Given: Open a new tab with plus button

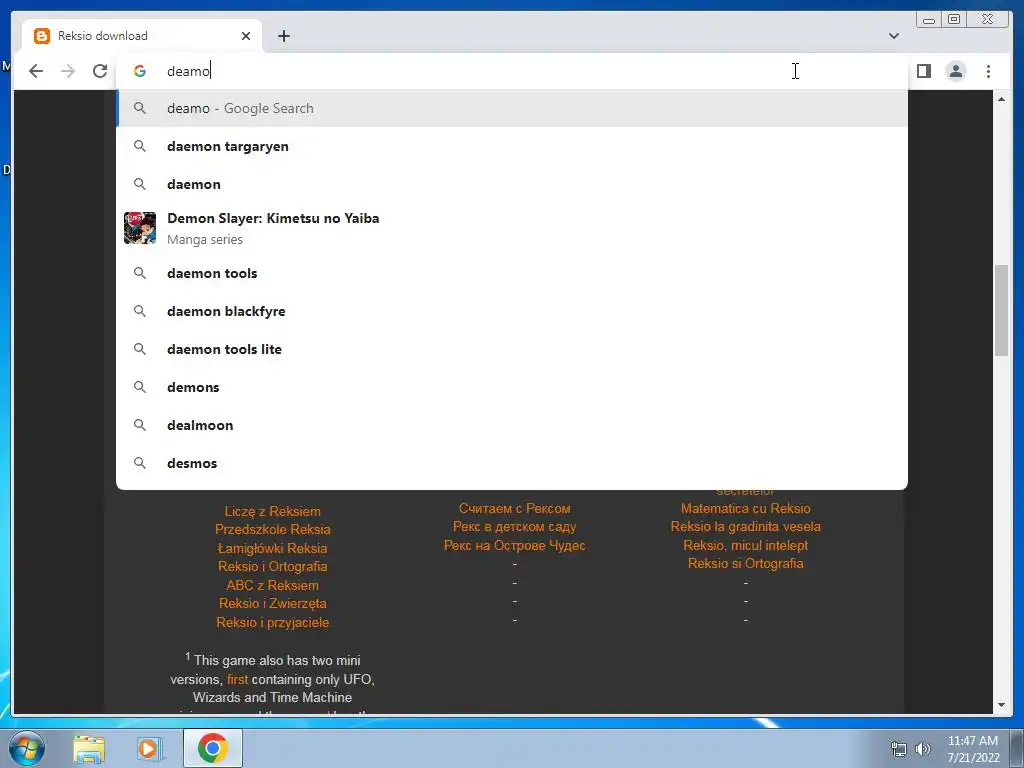Looking at the screenshot, I should [283, 36].
